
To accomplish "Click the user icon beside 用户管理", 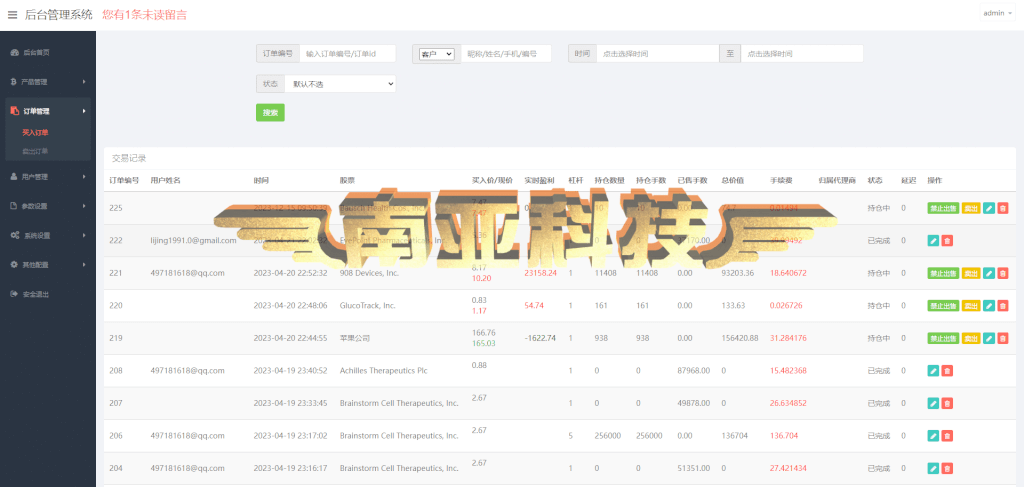I will click(x=14, y=176).
